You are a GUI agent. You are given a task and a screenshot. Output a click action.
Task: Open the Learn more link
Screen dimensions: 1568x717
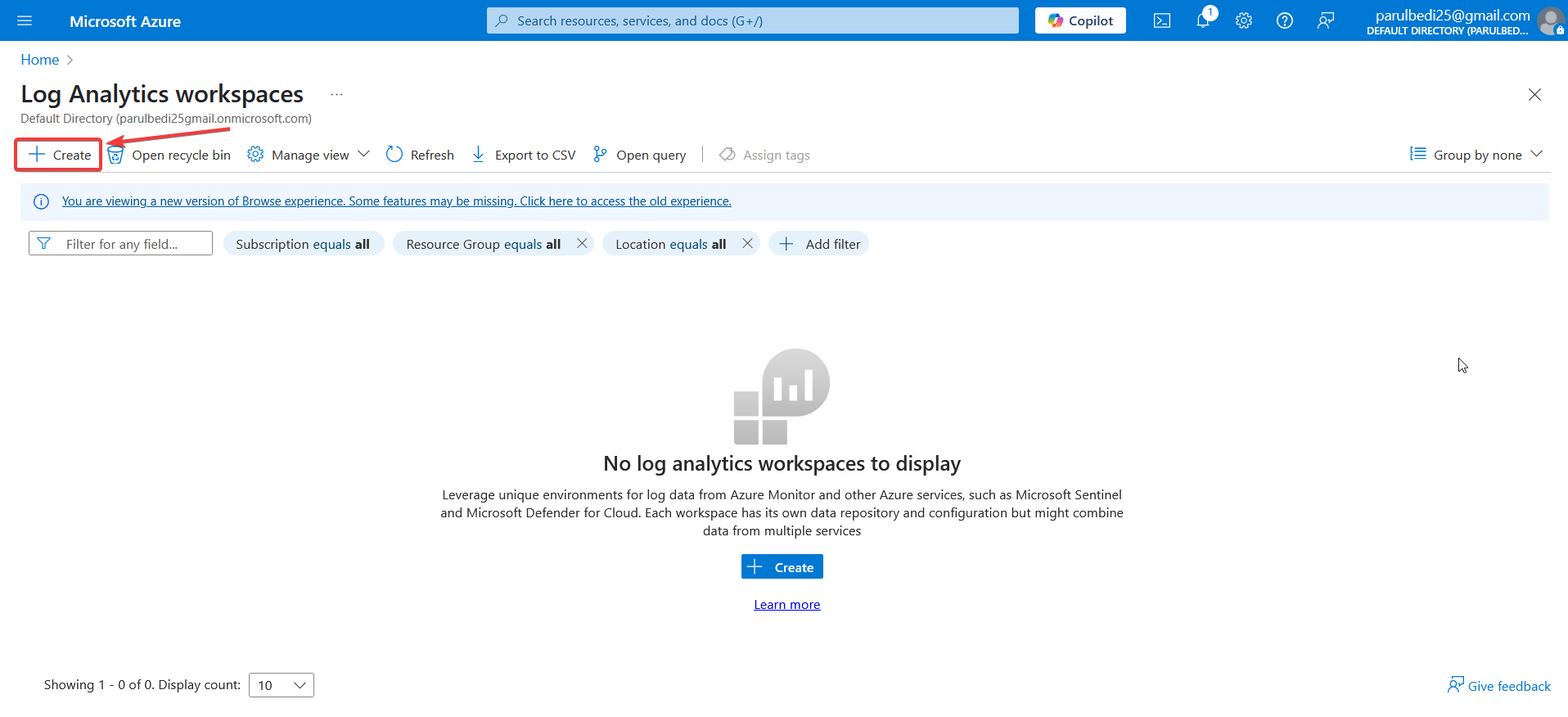(x=786, y=605)
